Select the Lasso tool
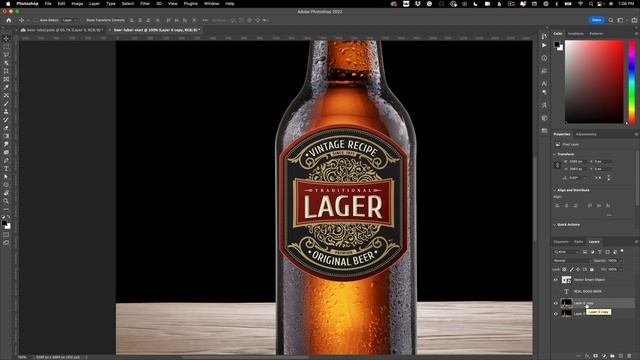 coord(6,55)
